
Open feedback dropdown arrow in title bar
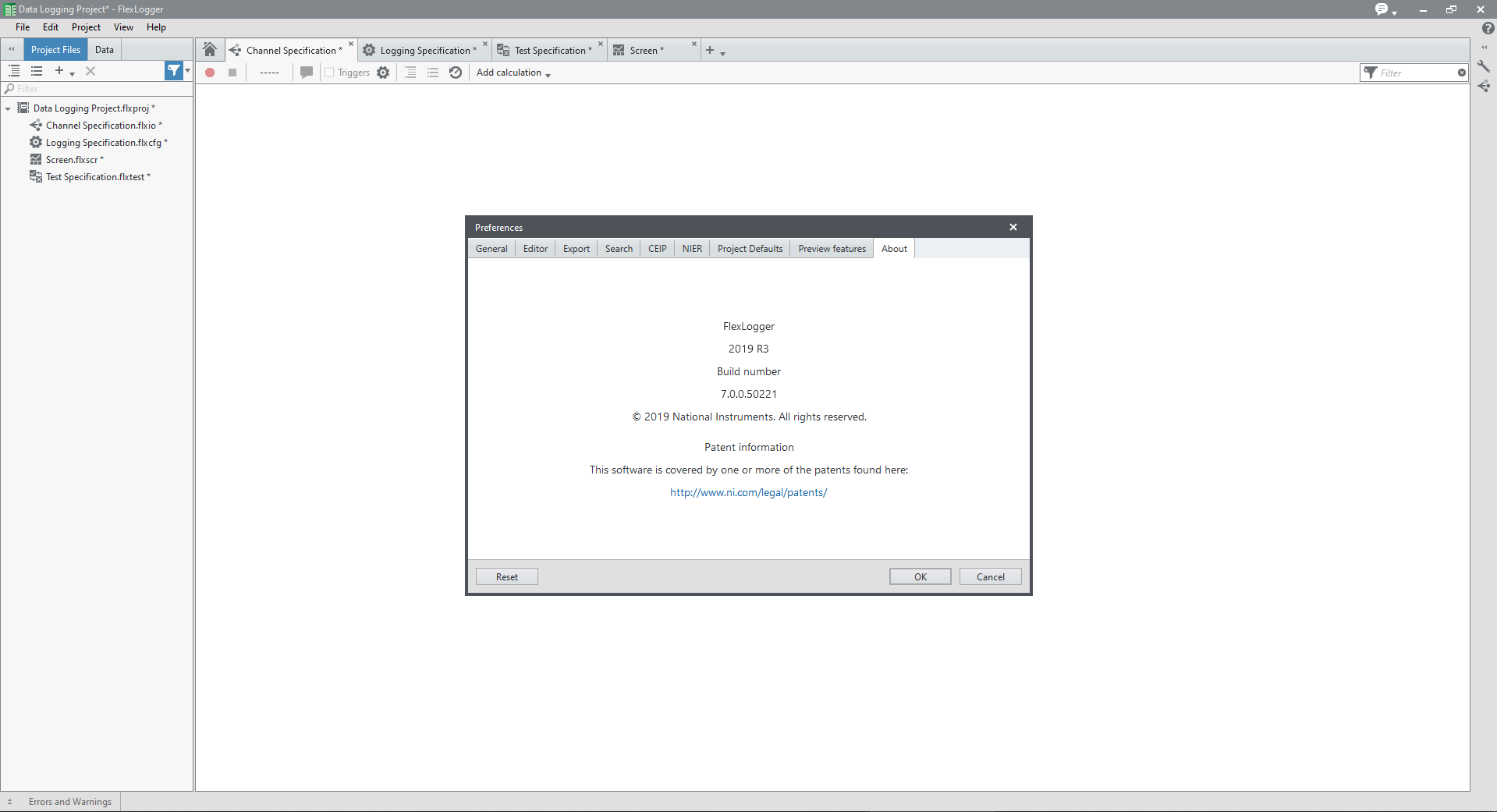click(x=1394, y=12)
